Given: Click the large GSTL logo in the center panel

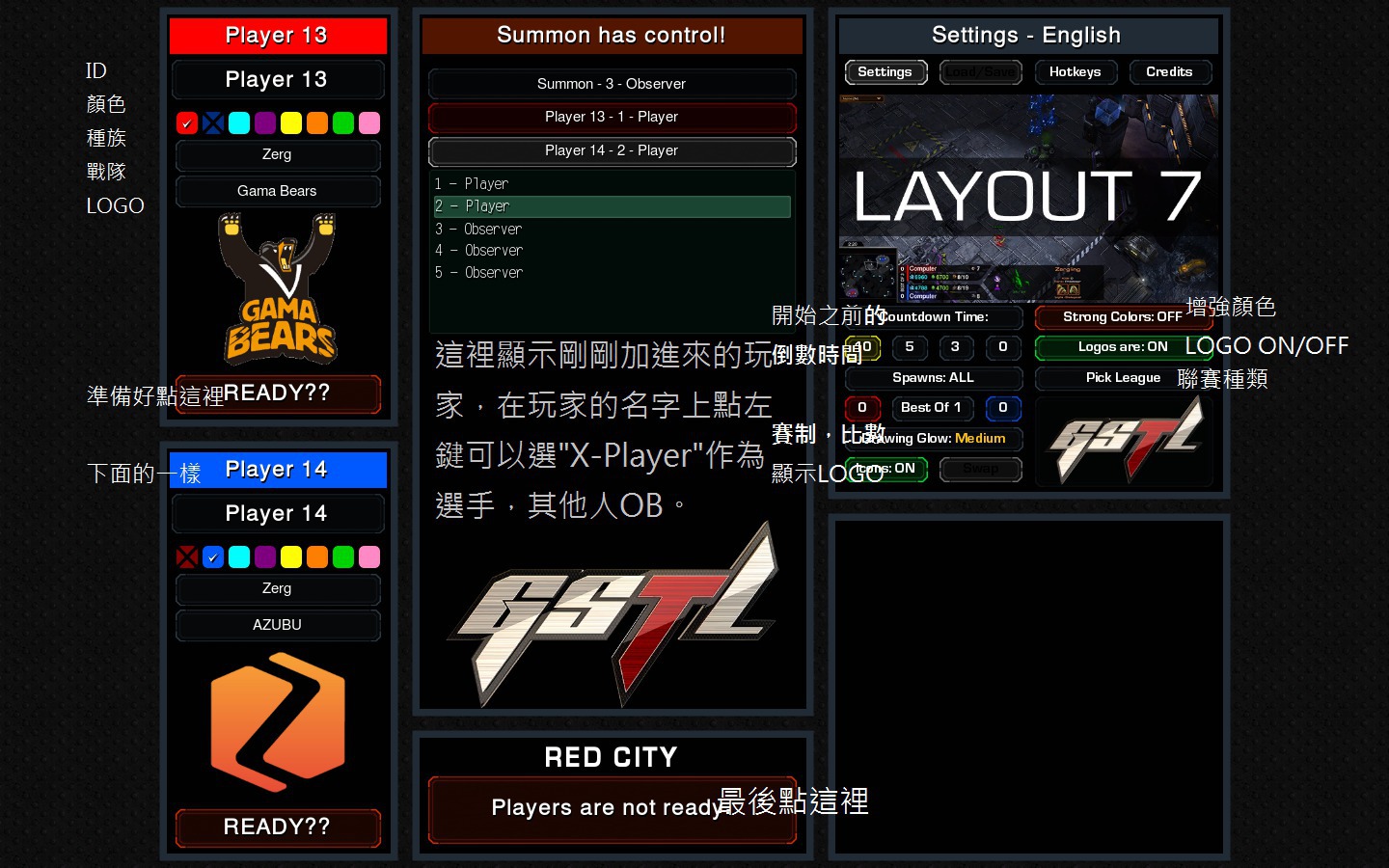Looking at the screenshot, I should coord(612,614).
